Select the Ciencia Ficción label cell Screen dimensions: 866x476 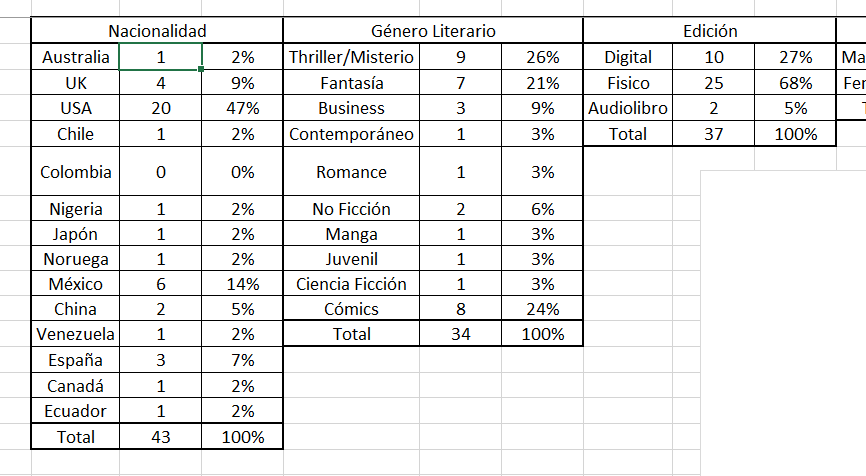(351, 284)
